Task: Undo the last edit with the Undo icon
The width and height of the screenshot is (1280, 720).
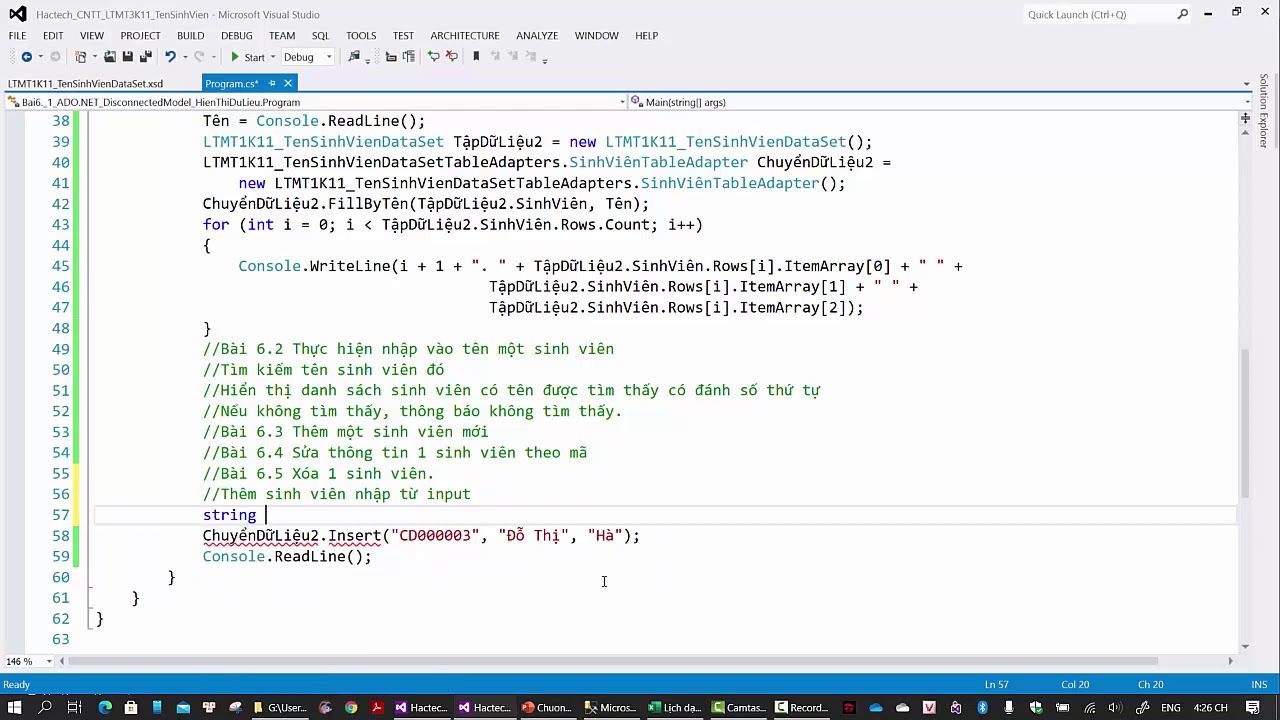Action: (170, 57)
